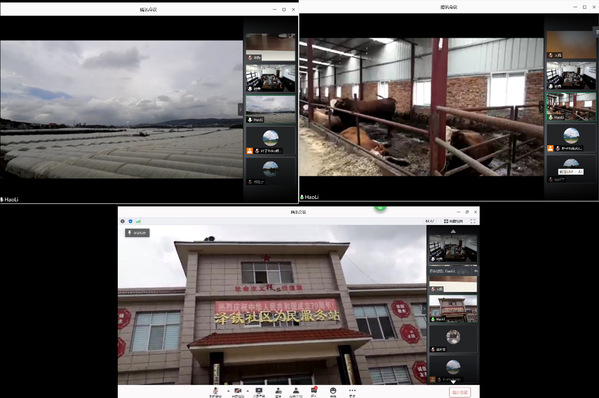The width and height of the screenshot is (599, 398).
Task: Open the meeting info icon at top-left
Action: (123, 221)
